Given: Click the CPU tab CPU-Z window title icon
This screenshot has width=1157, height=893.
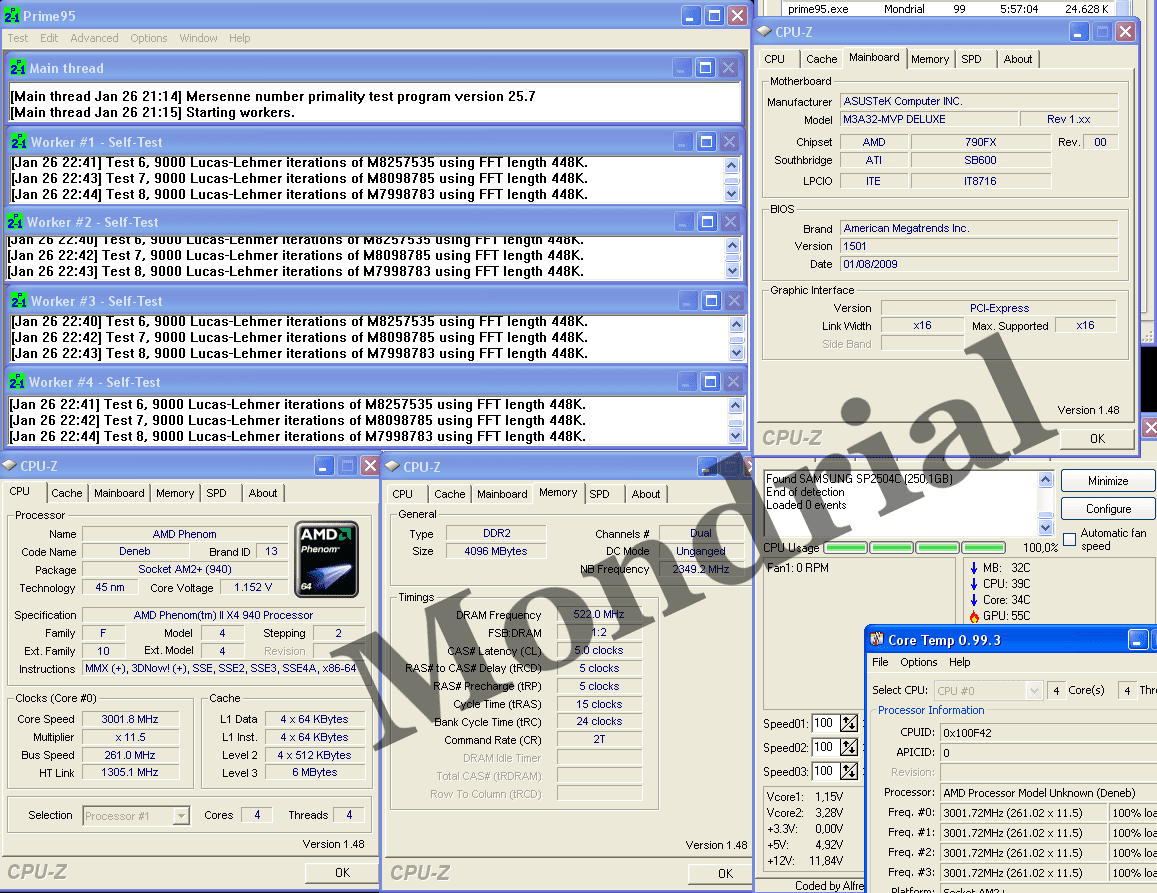Looking at the screenshot, I should (9, 465).
